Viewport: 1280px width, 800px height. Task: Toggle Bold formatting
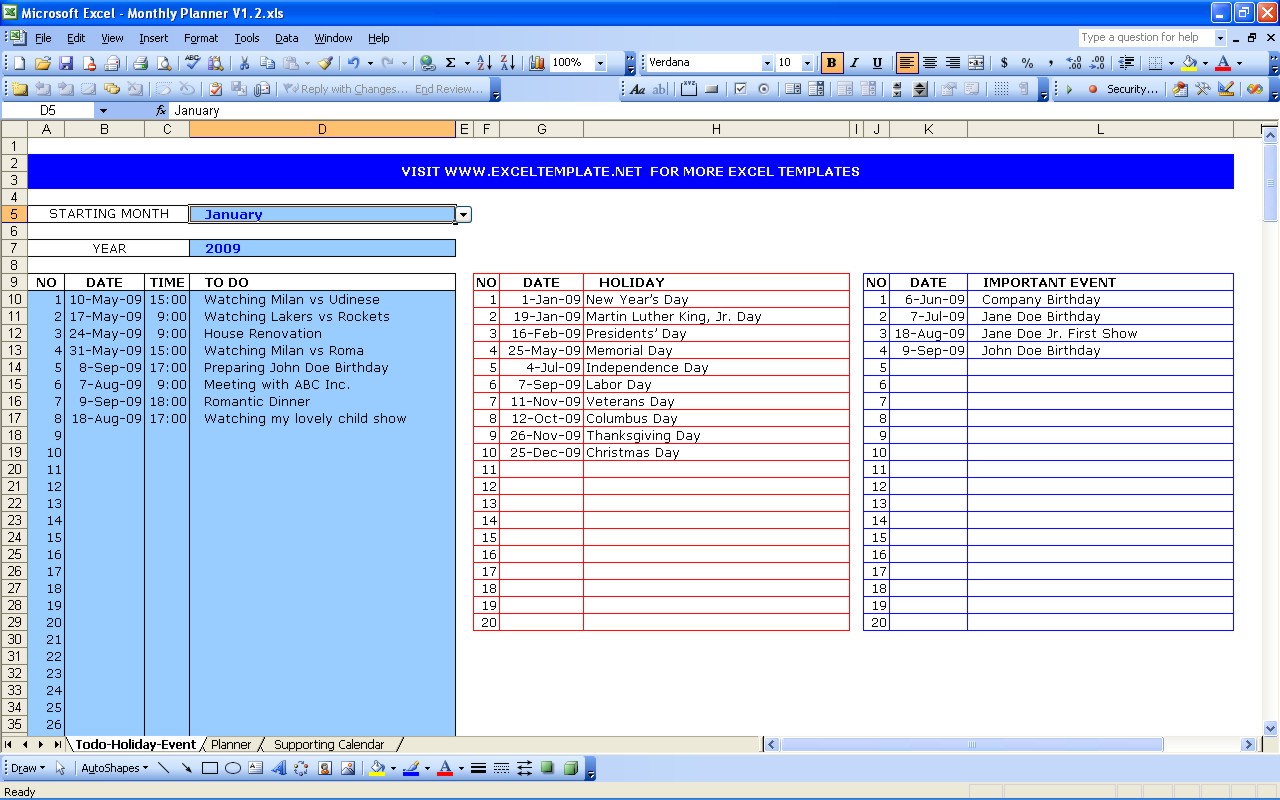(832, 63)
